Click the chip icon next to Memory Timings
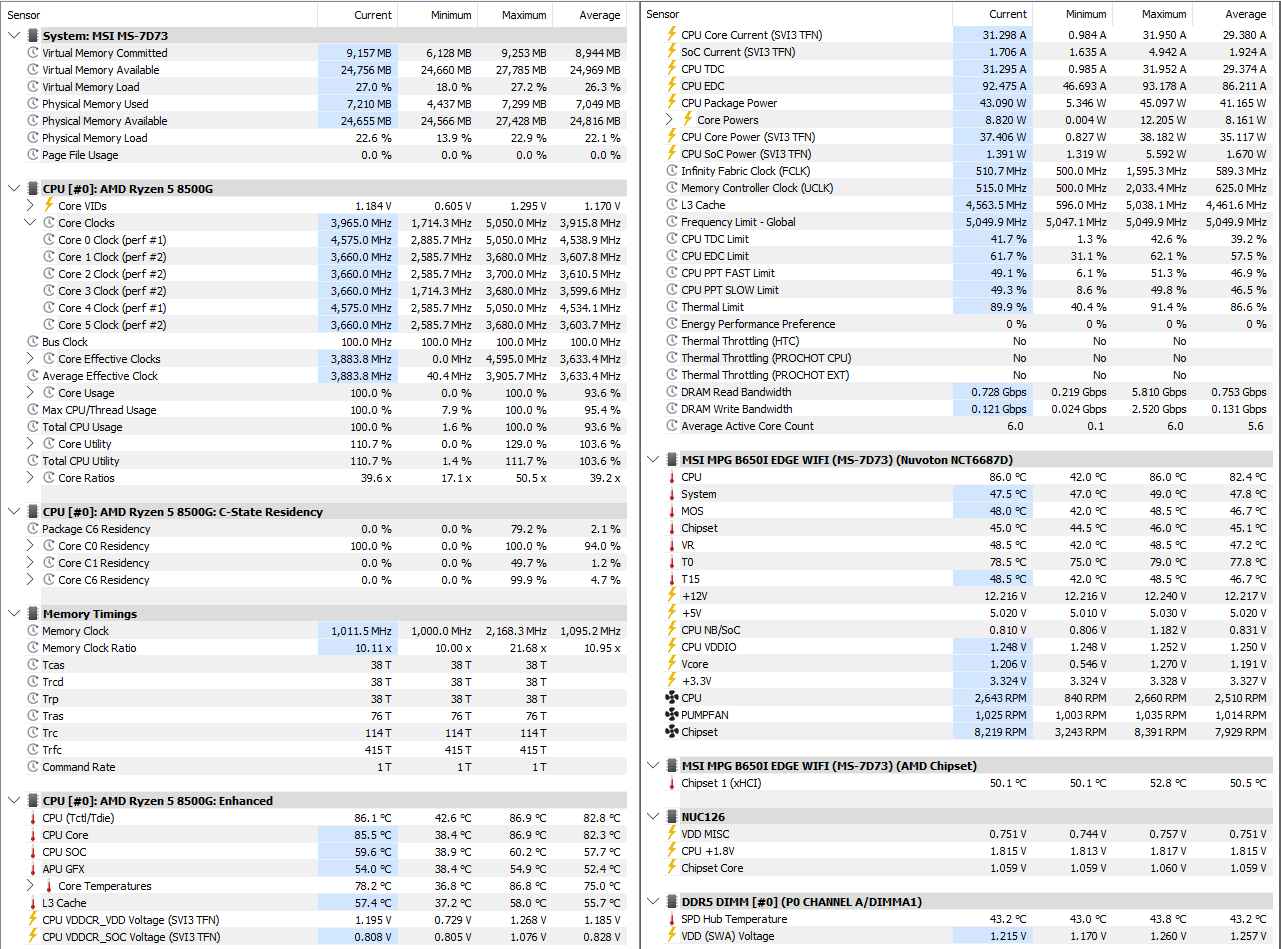Image resolution: width=1281 pixels, height=949 pixels. tap(32, 614)
